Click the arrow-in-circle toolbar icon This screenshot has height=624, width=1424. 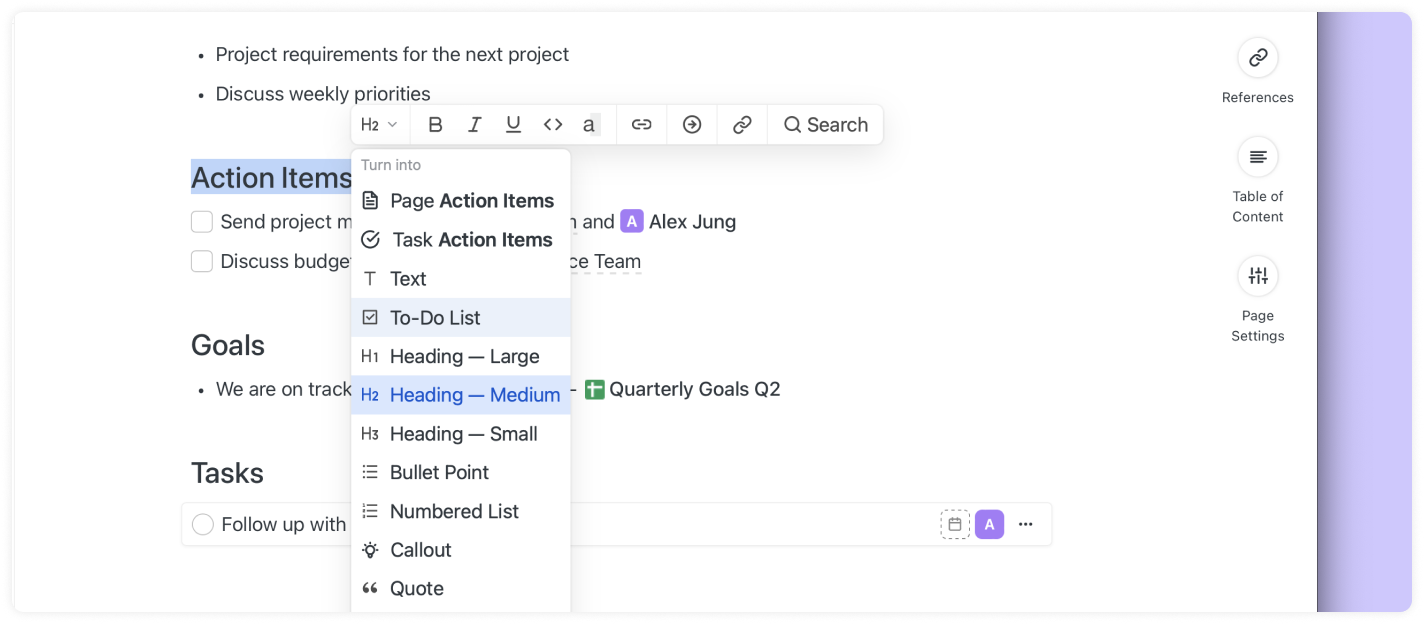point(692,125)
